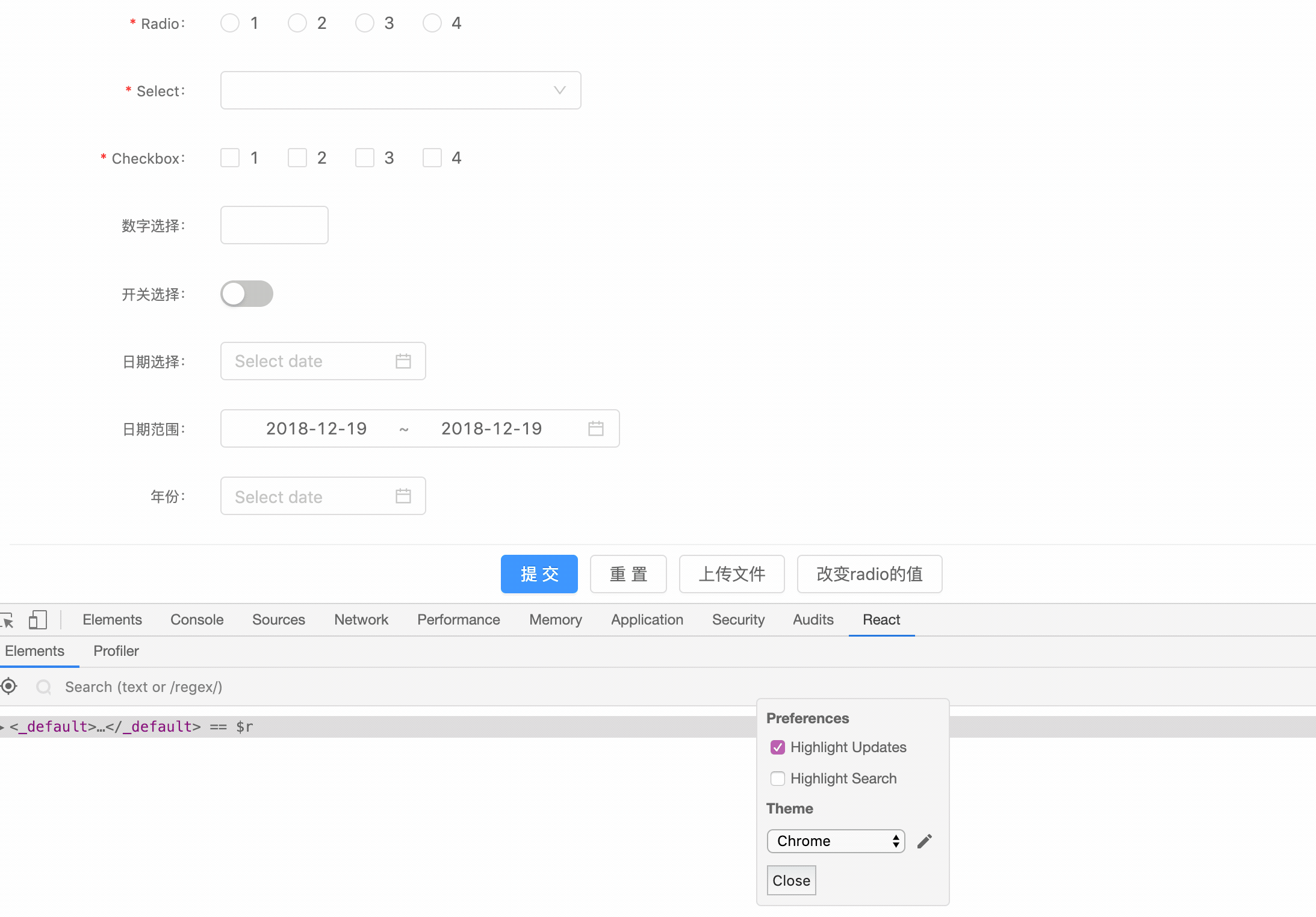The width and height of the screenshot is (1316, 917).
Task: Click the 数字选择 number input field
Action: 274,225
